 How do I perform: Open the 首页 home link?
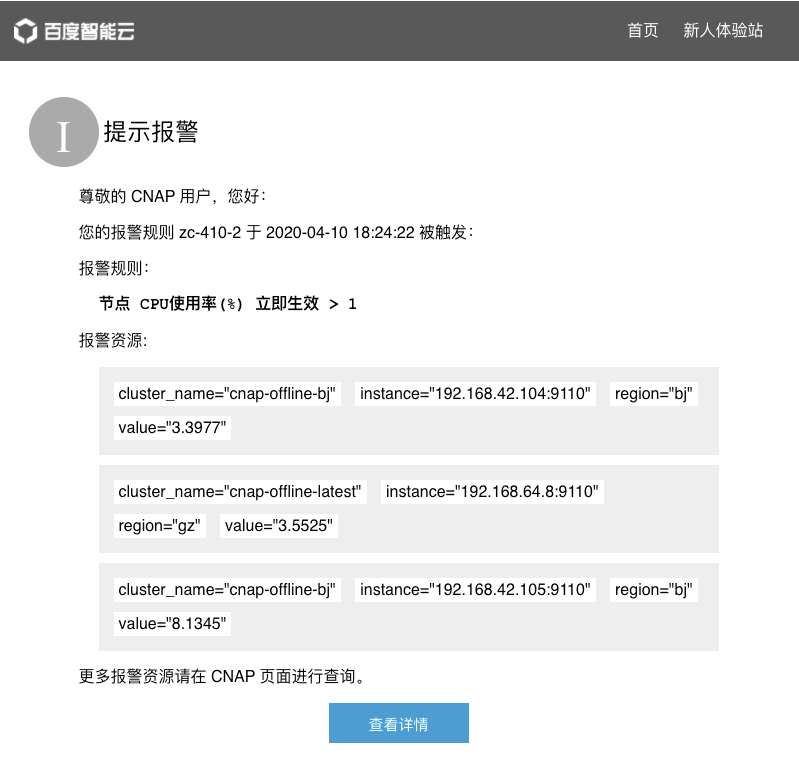(643, 31)
